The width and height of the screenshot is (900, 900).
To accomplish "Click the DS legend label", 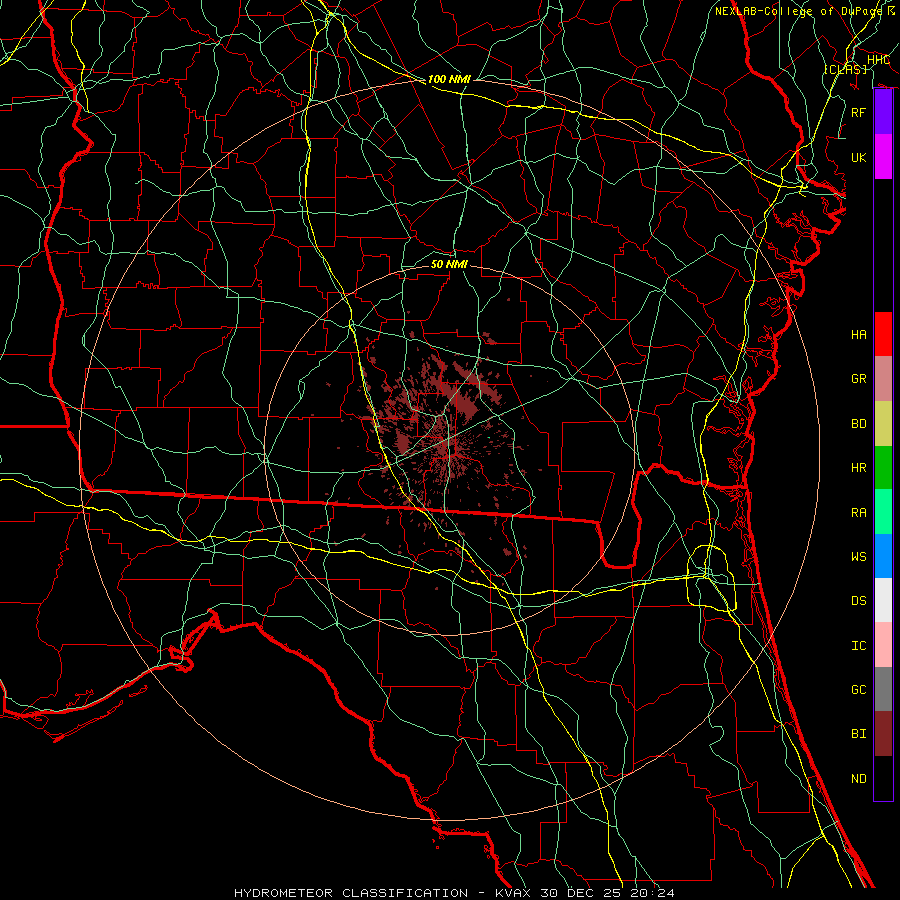I will tap(858, 601).
